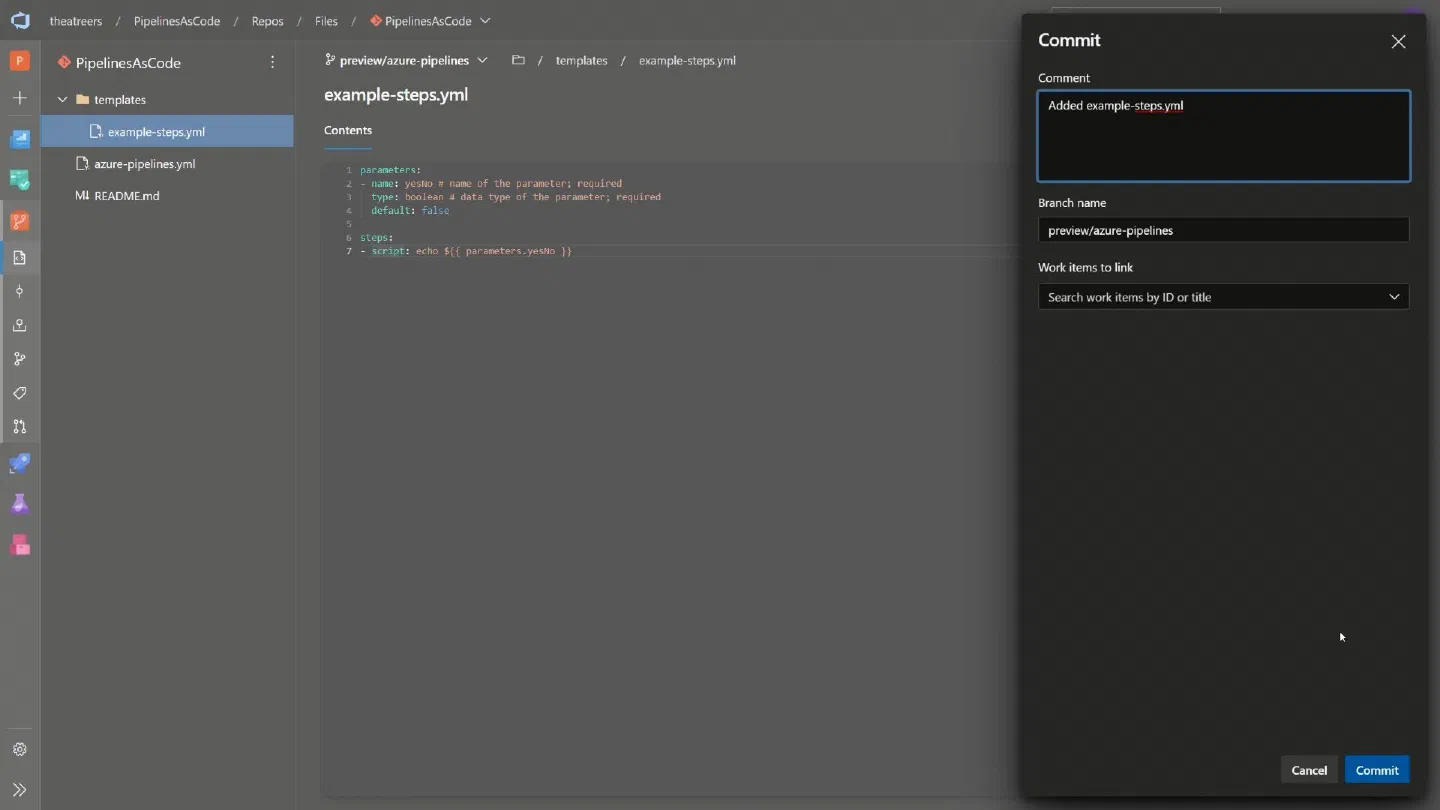Open the Boards hub icon
This screenshot has width=1440, height=810.
click(x=19, y=180)
